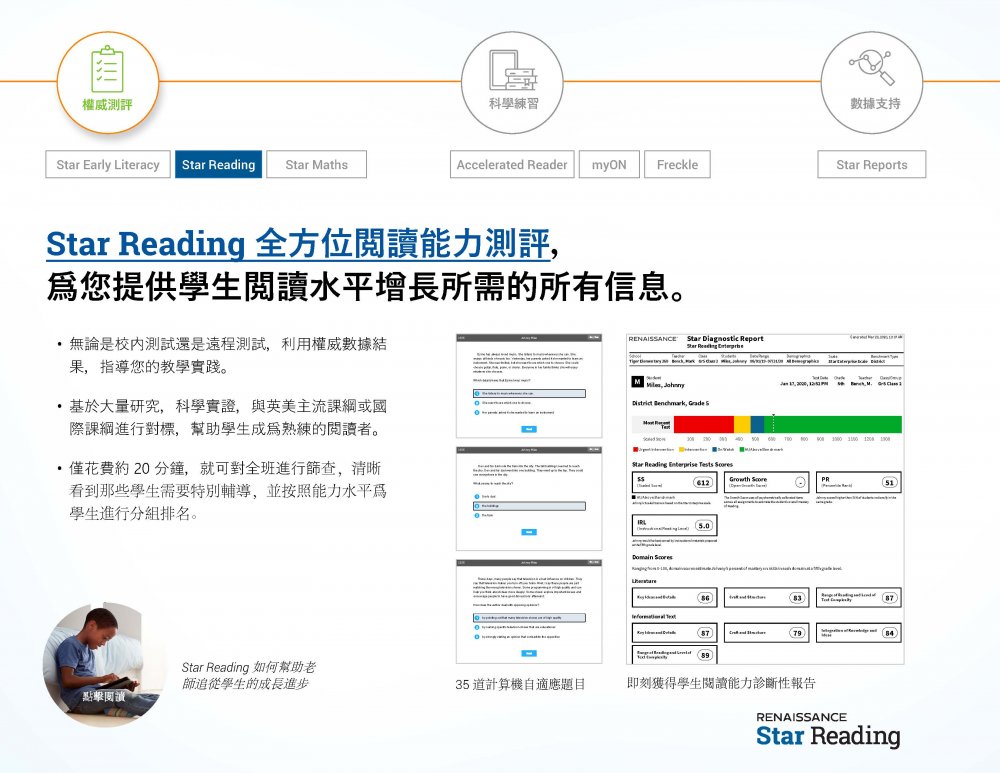Image resolution: width=1000 pixels, height=773 pixels.
Task: Click the black M student badge in report
Action: pos(637,382)
